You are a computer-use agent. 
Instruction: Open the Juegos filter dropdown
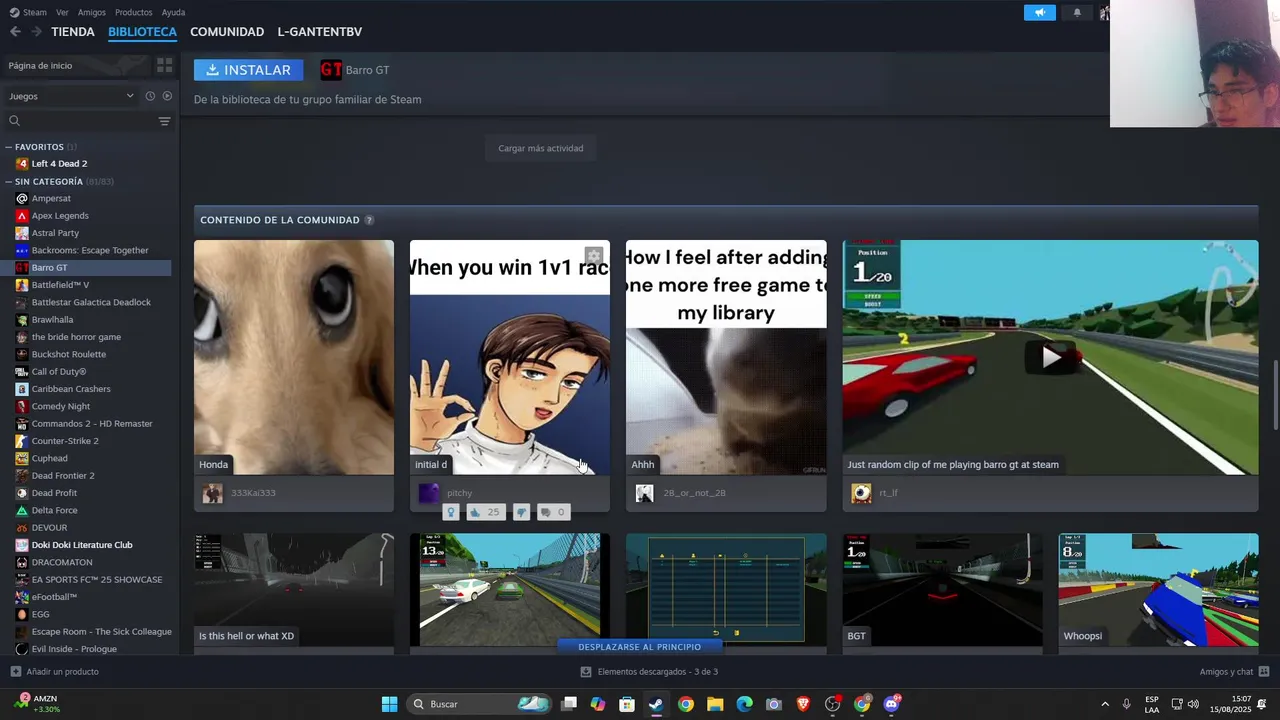tap(71, 96)
